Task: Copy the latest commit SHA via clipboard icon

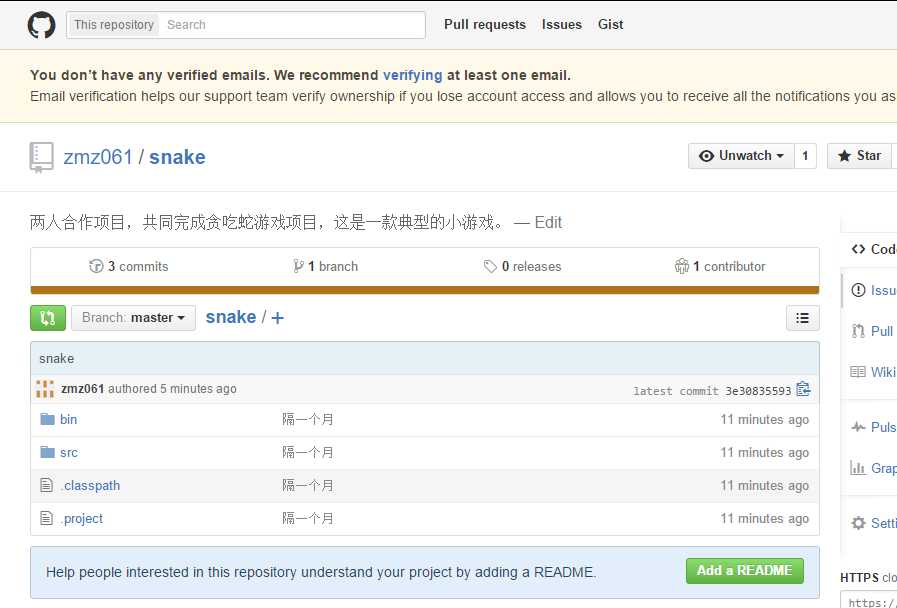Action: coord(803,389)
